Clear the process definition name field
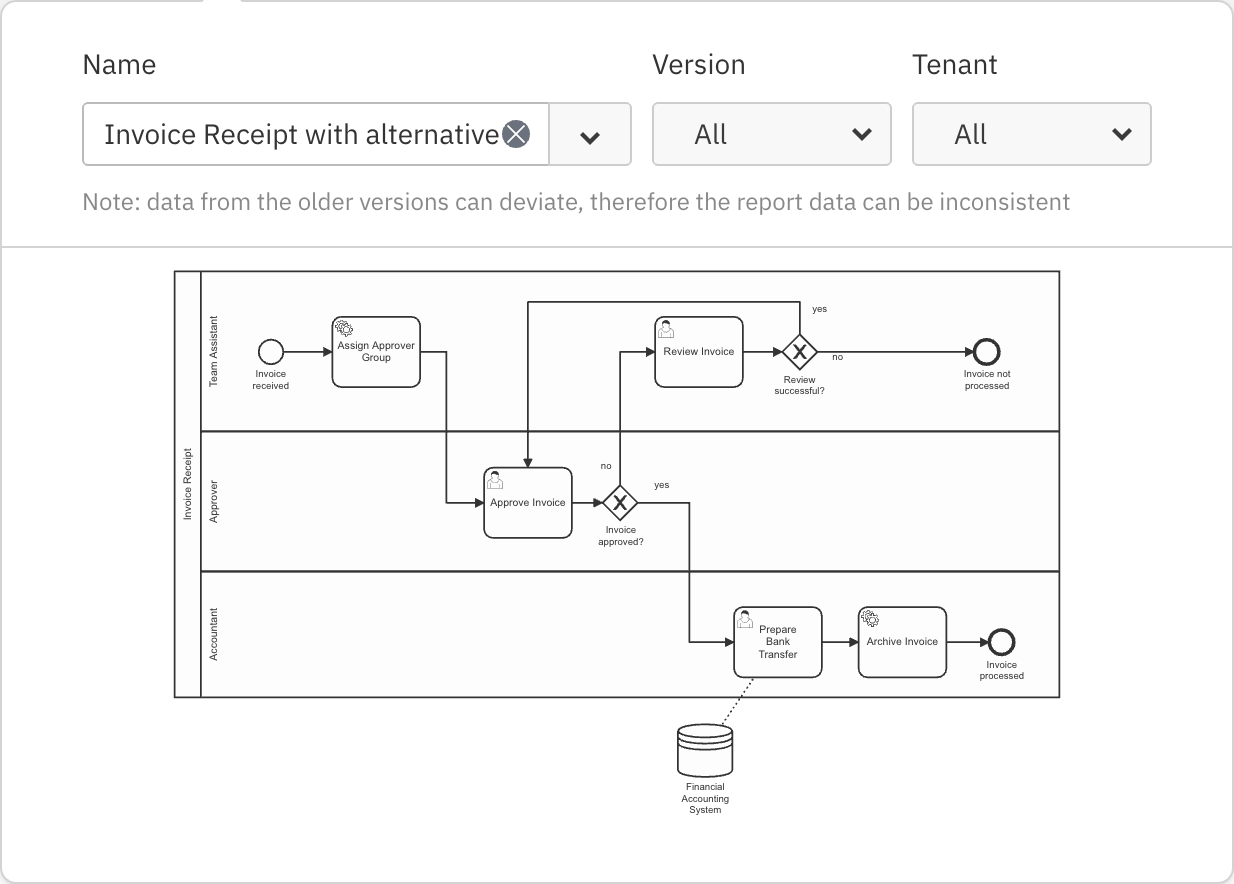 point(515,134)
